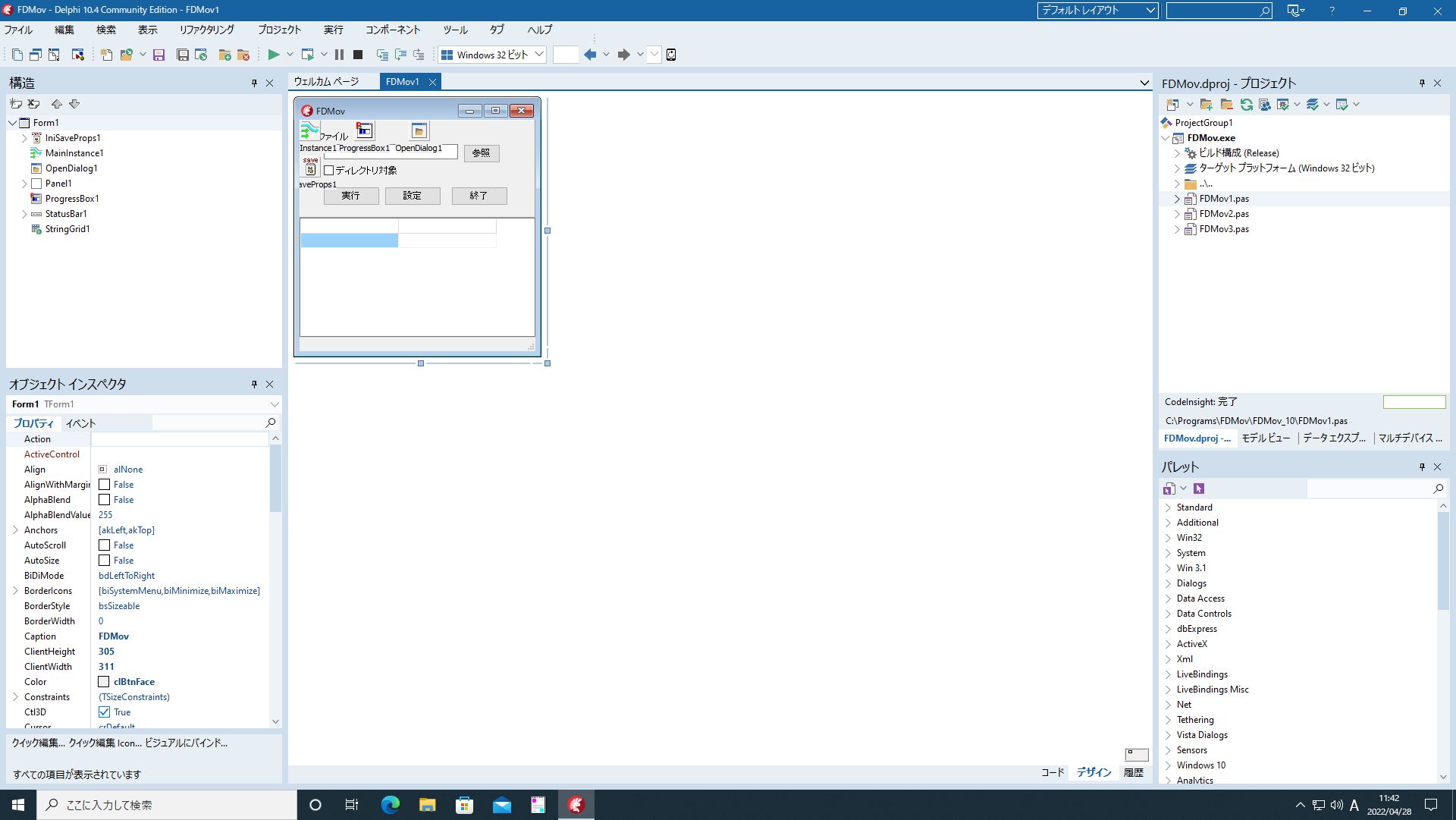Check the ディレクトリ対象 checkbox on form
This screenshot has width=1456, height=820.
329,171
